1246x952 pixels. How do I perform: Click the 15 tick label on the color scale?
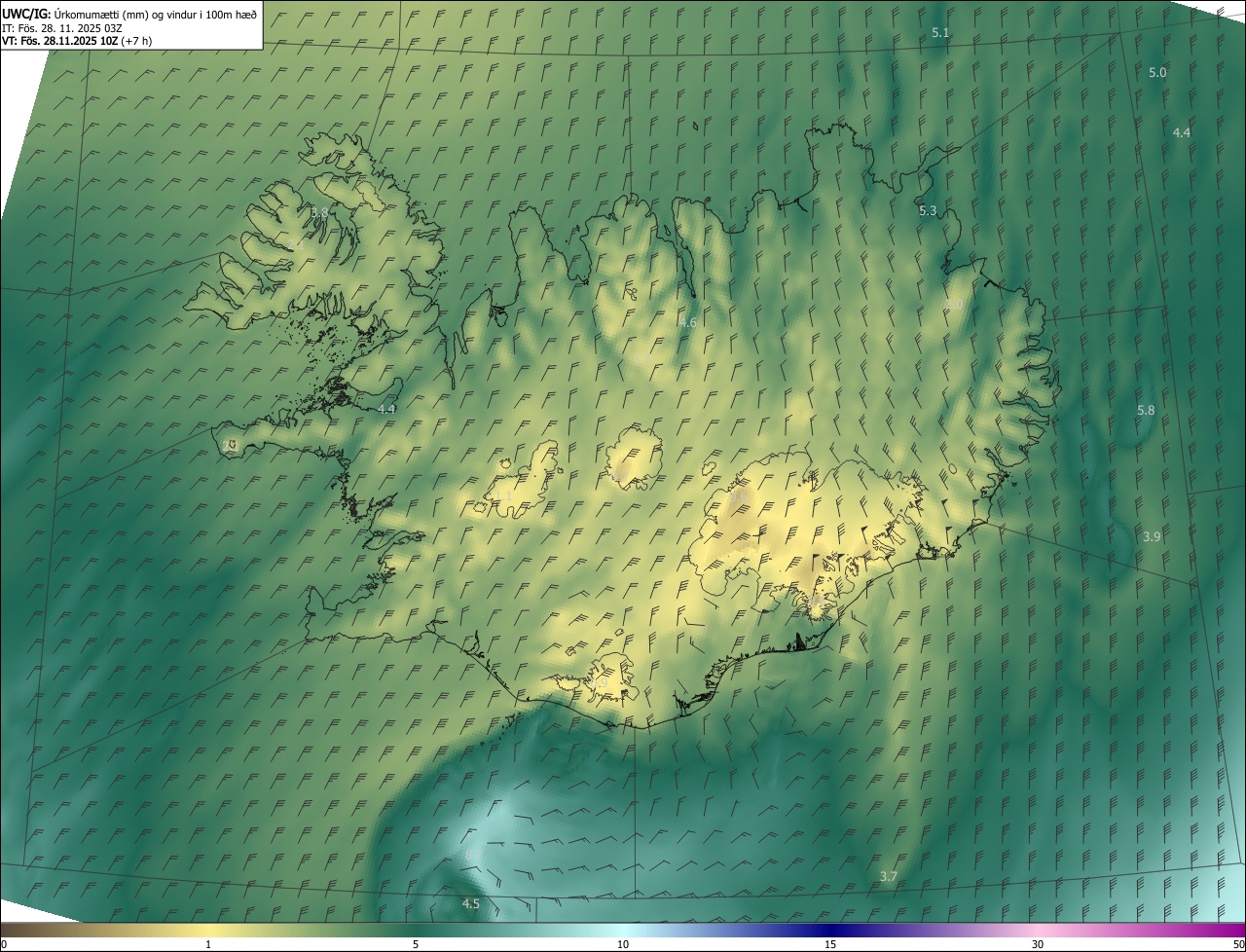pos(830,944)
